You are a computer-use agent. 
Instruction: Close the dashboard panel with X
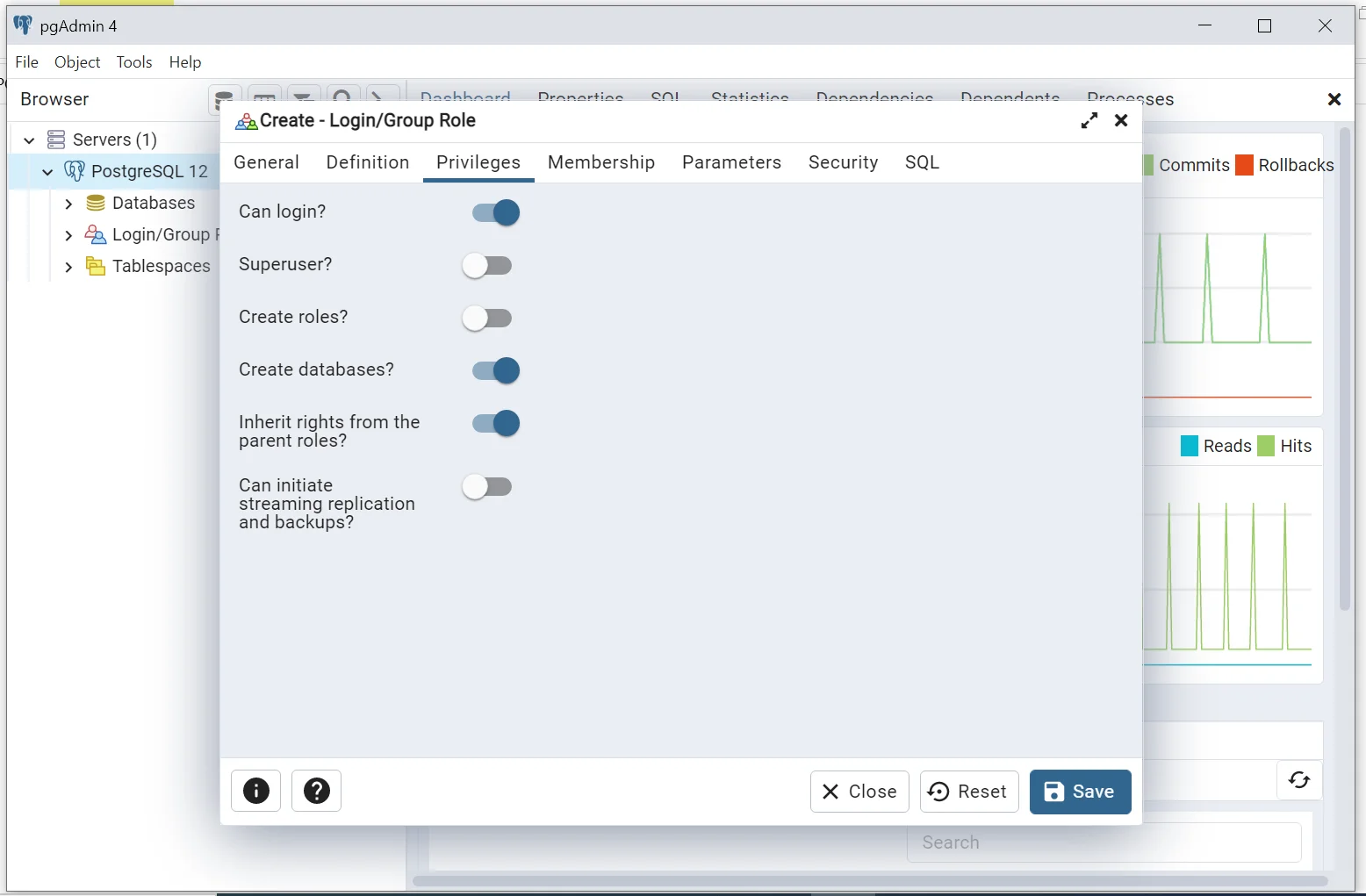(x=1334, y=99)
